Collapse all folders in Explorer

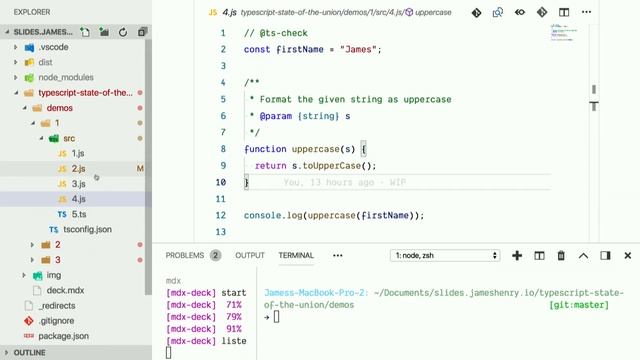click(x=142, y=32)
